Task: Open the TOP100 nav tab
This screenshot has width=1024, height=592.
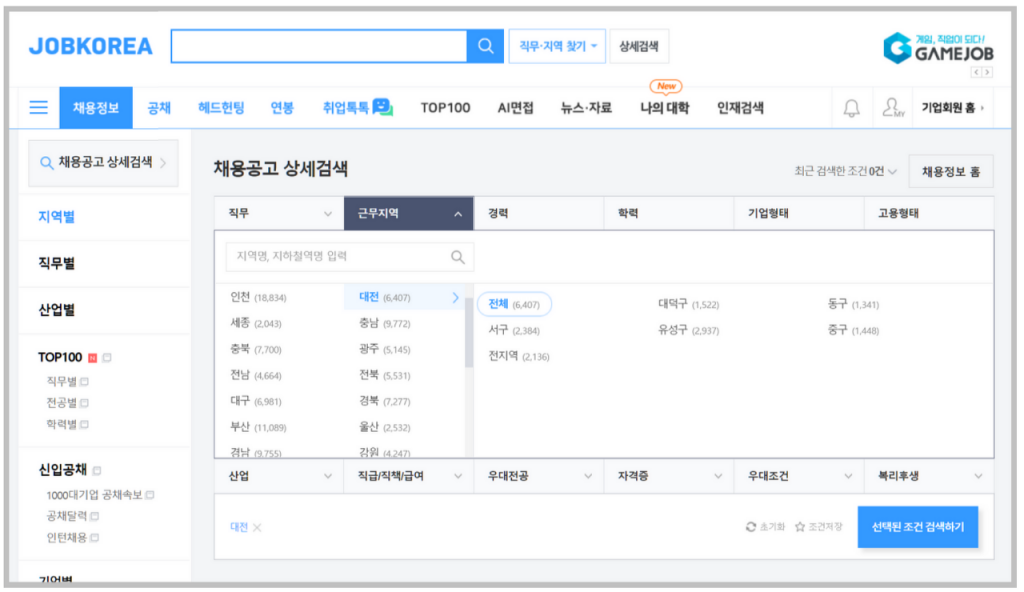Action: click(445, 108)
